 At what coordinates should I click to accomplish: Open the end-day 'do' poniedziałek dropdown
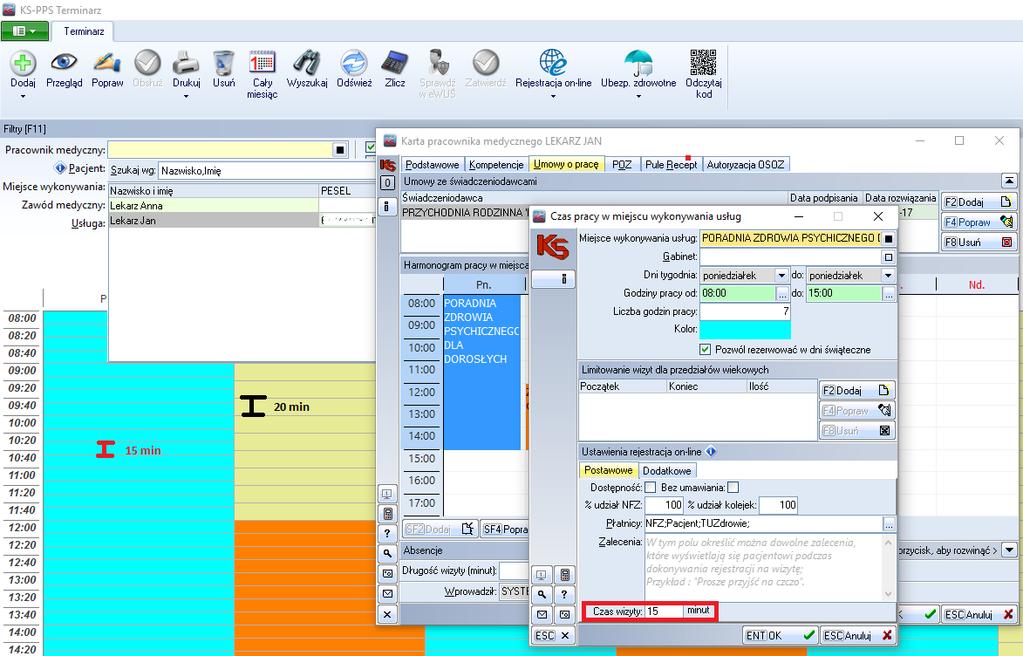[888, 275]
